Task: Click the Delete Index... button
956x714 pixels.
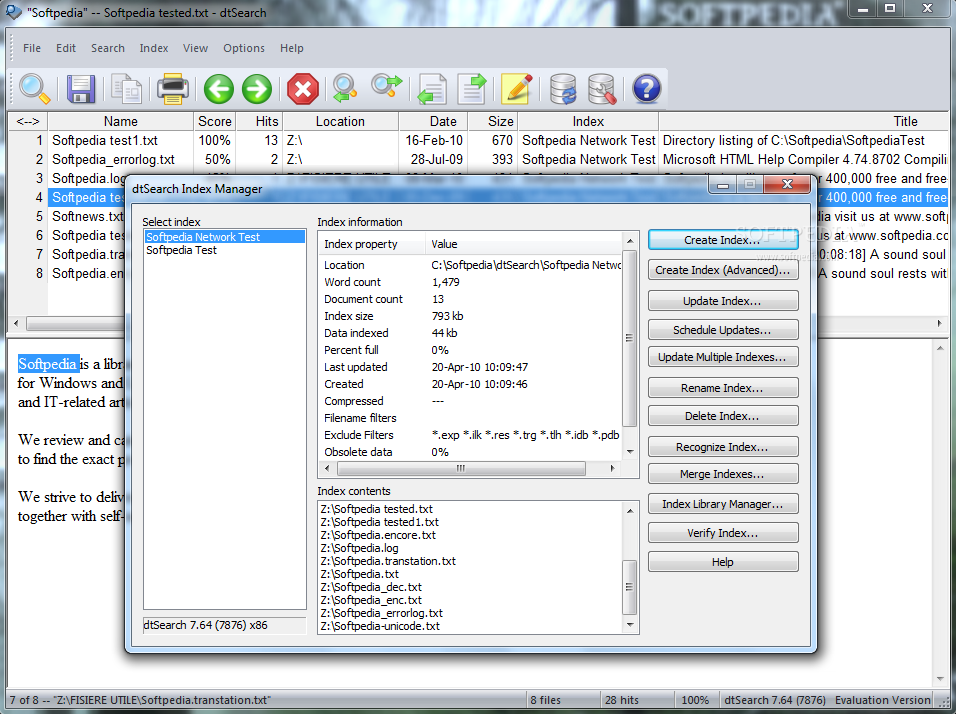Action: (723, 416)
